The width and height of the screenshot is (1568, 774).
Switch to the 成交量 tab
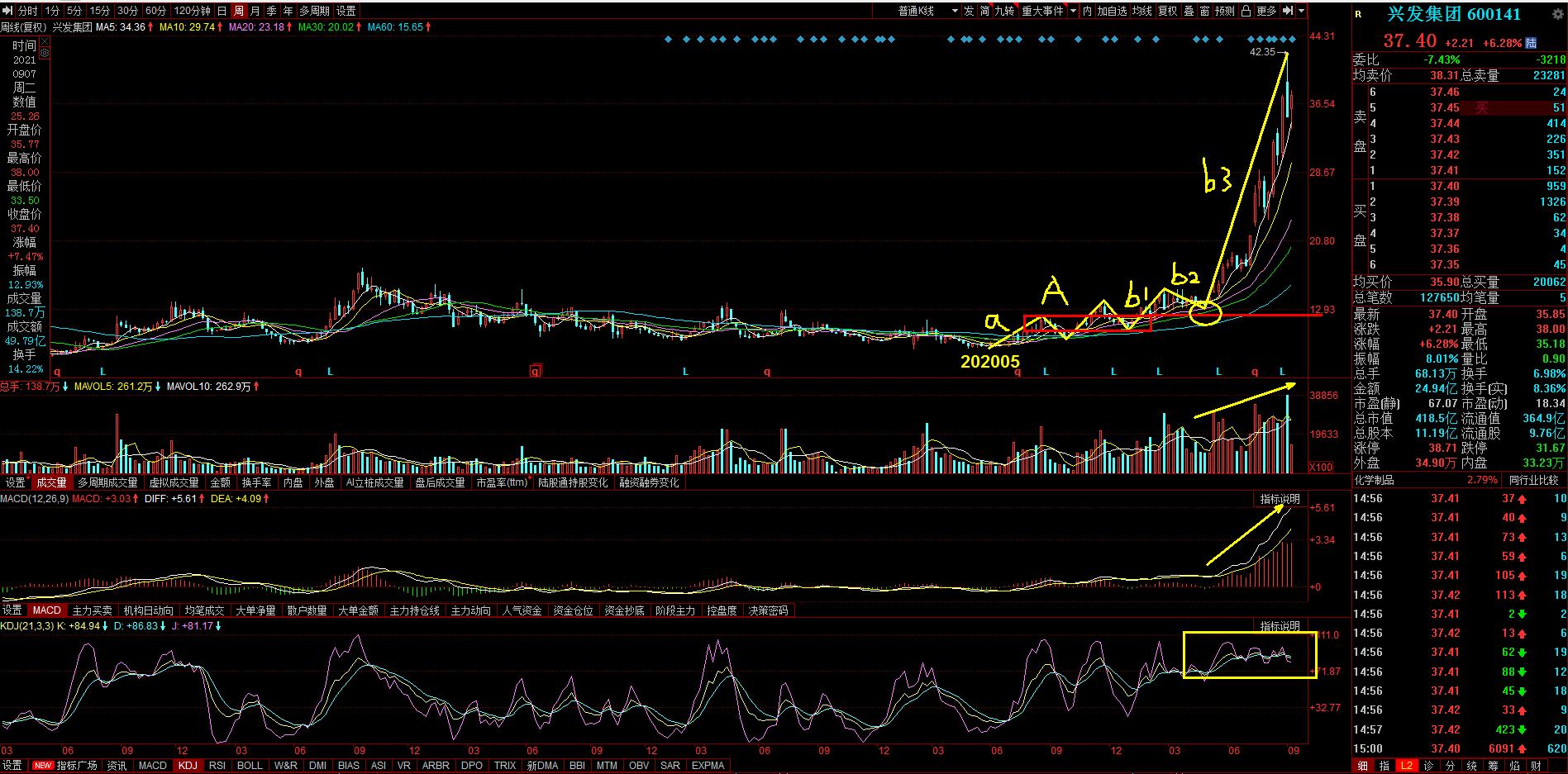pyautogui.click(x=51, y=482)
